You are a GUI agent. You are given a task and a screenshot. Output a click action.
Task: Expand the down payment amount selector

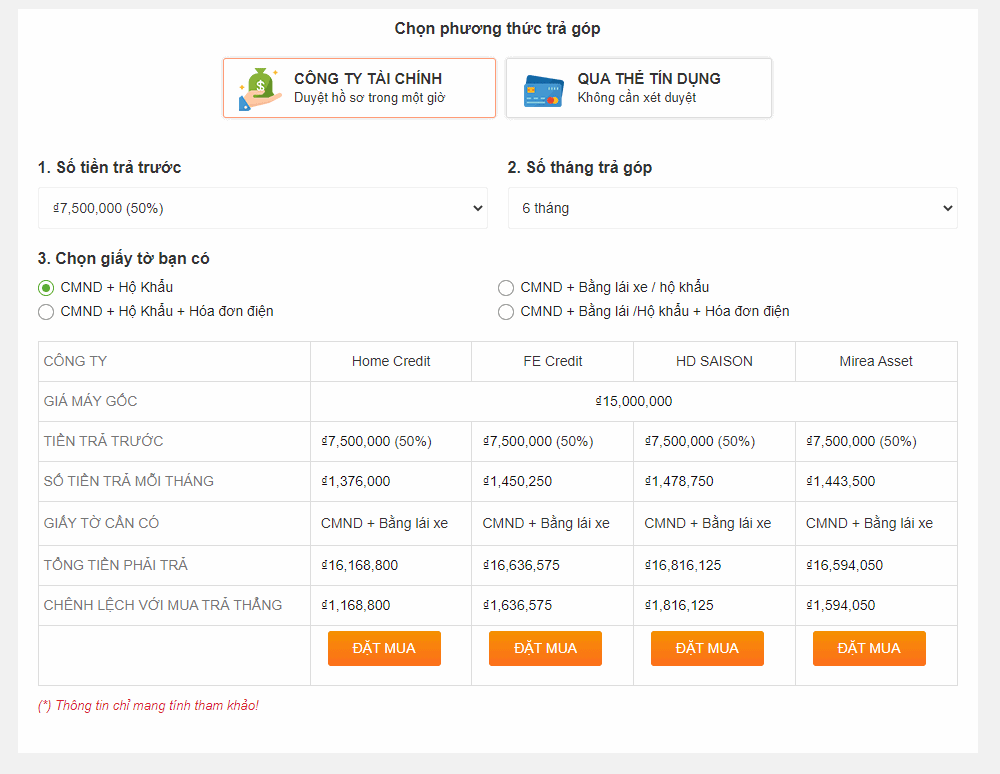pos(262,207)
